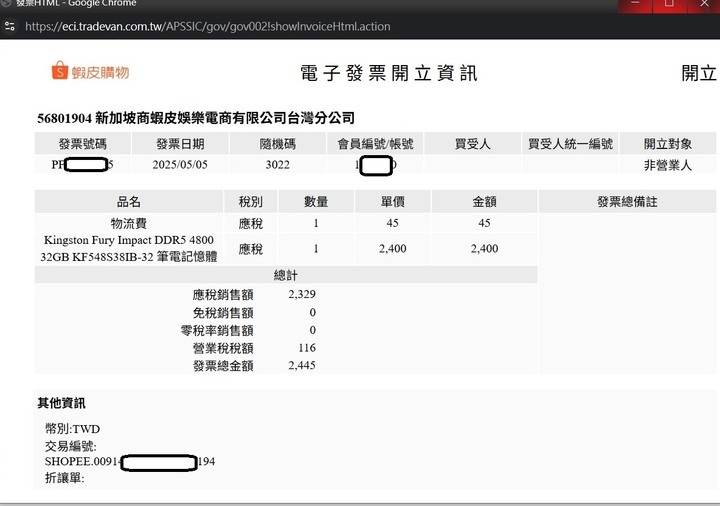Click the 營業稅稅額 label
This screenshot has height=506, width=720.
[223, 348]
